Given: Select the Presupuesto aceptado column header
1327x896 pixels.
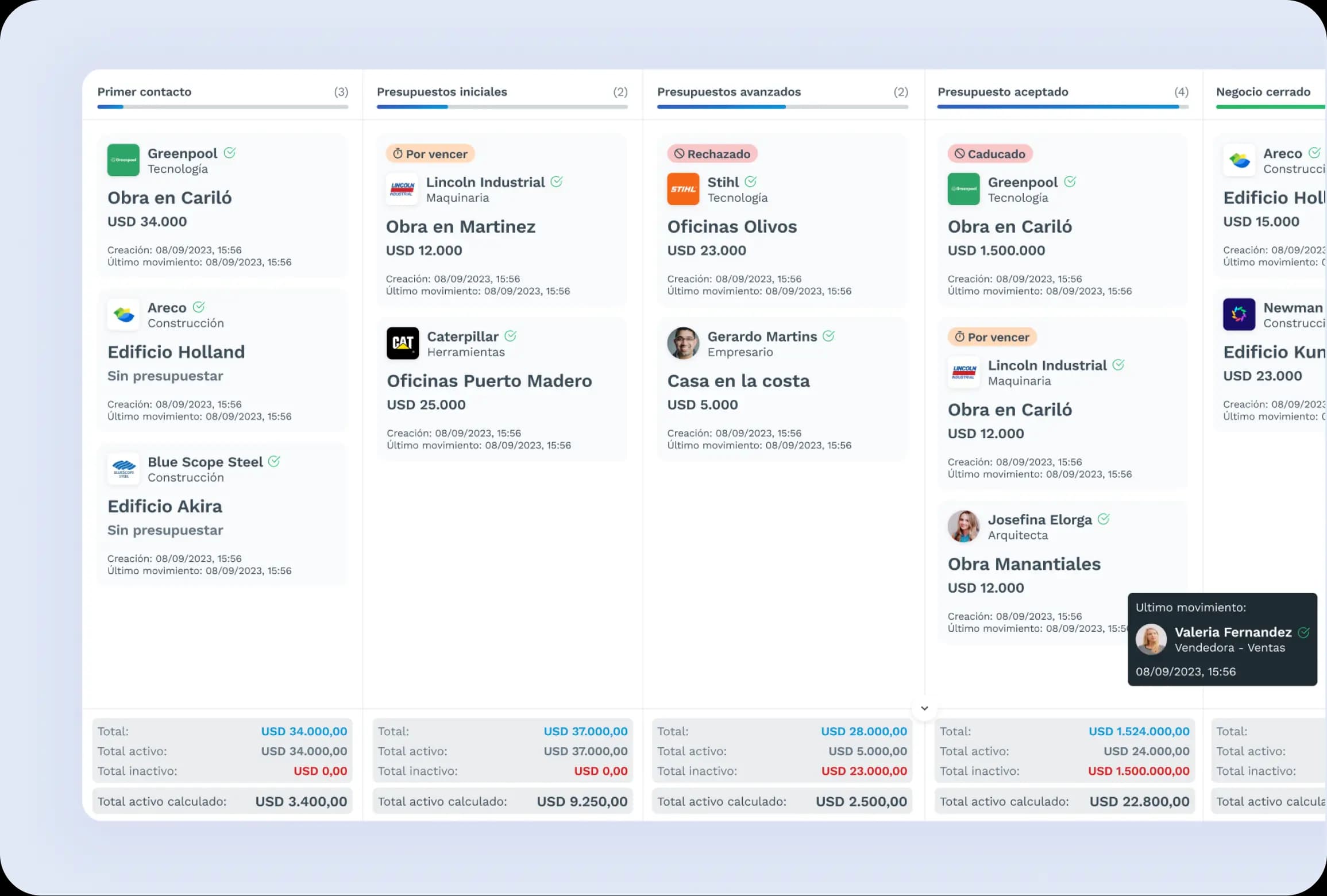Looking at the screenshot, I should [1003, 92].
